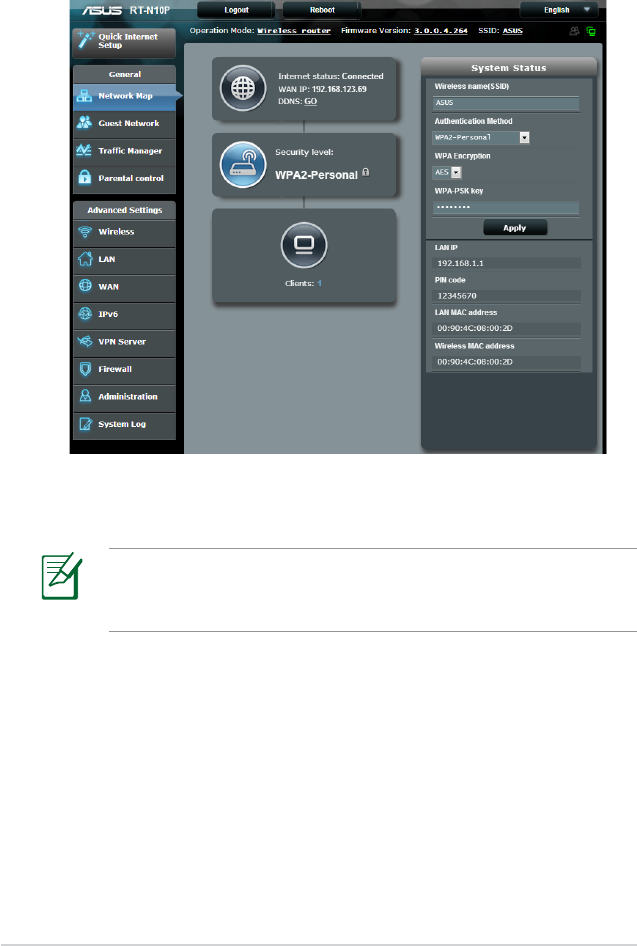Select the Clients computer icon

(x=304, y=244)
